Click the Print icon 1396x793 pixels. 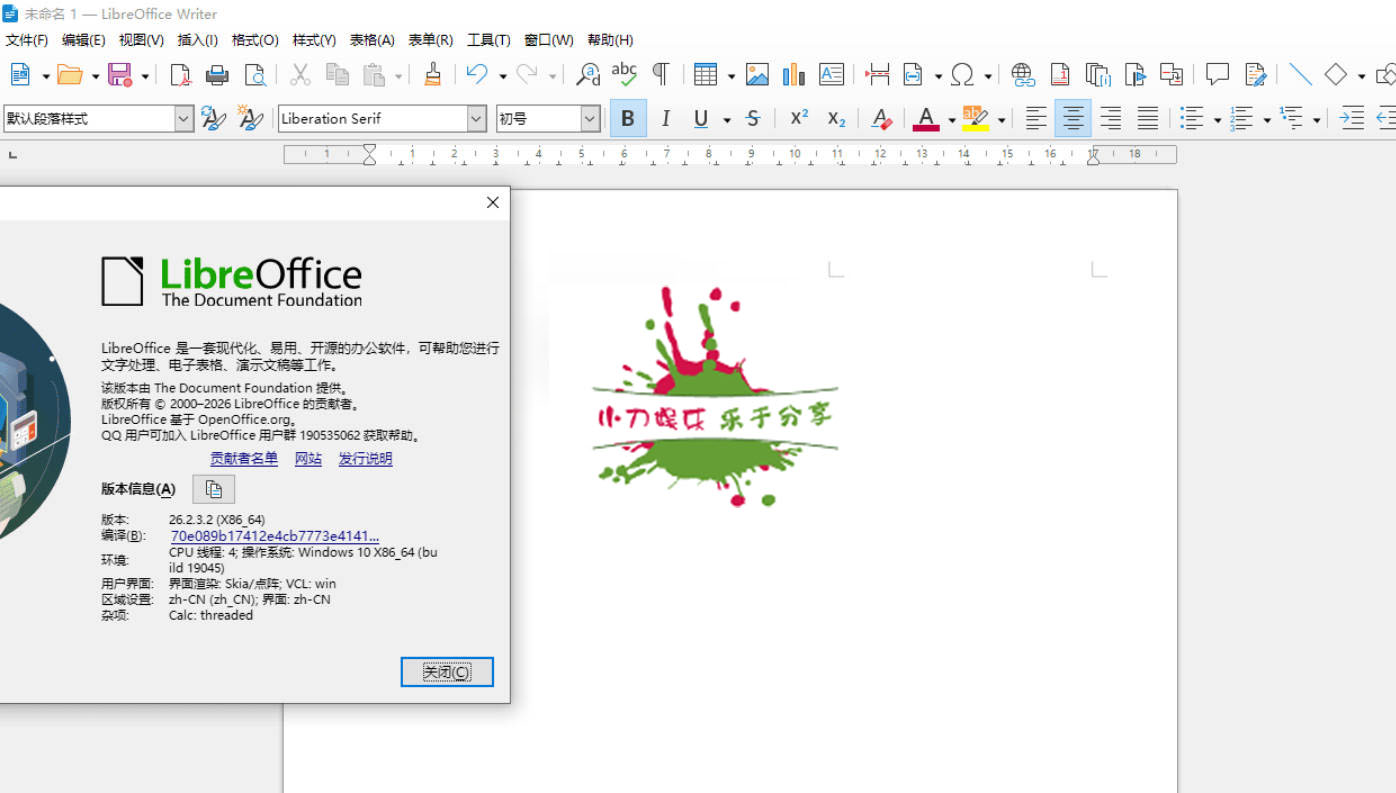[x=217, y=75]
